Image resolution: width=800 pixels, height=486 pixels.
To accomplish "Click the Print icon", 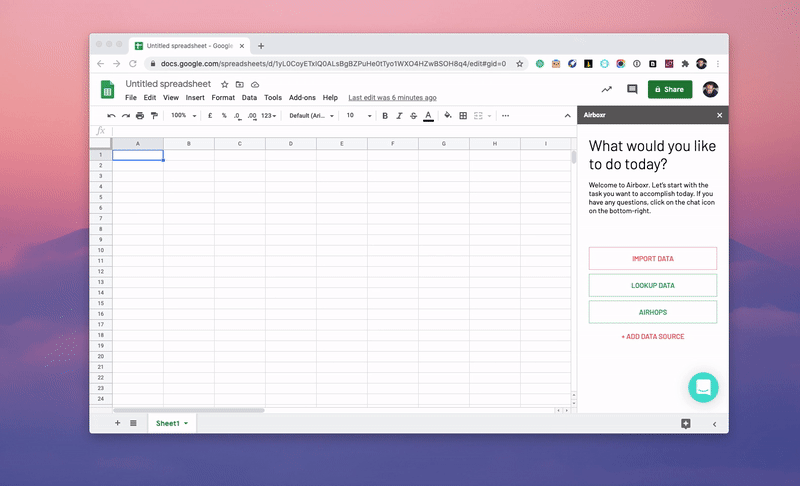I will click(x=140, y=116).
